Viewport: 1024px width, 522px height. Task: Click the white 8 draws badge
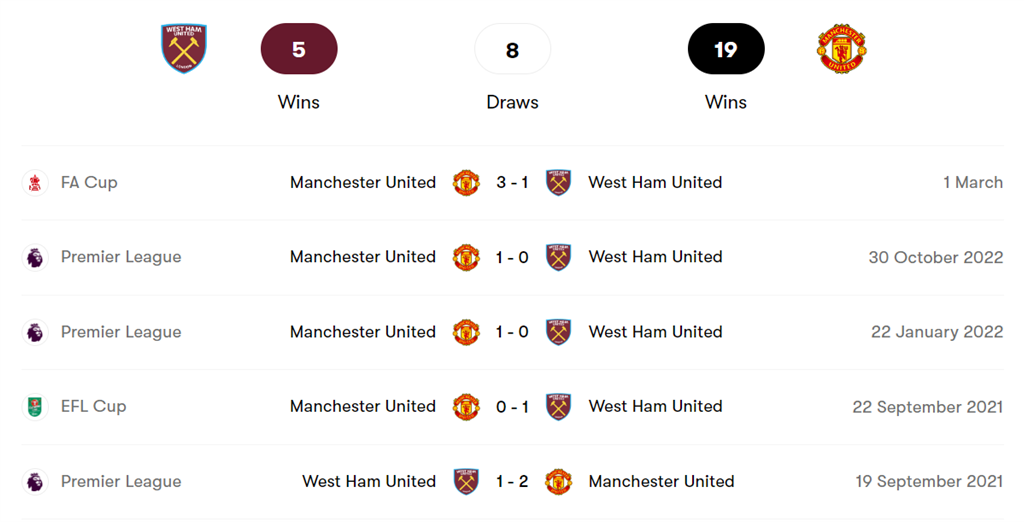[x=512, y=49]
